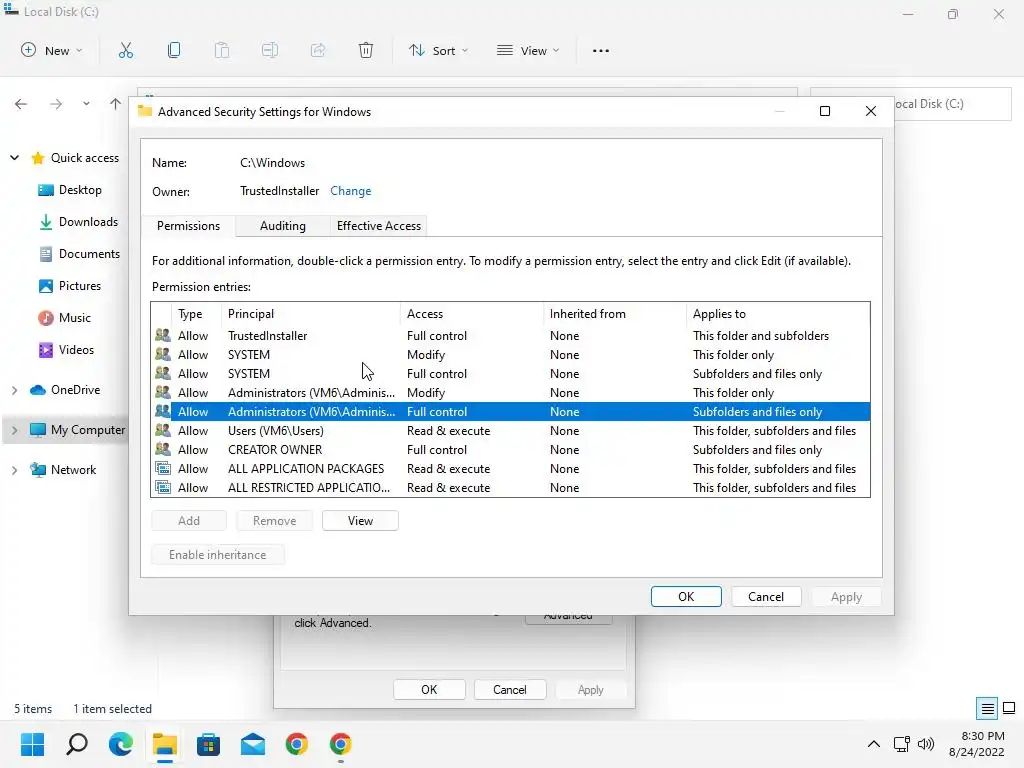Click the network tray icon

902,744
